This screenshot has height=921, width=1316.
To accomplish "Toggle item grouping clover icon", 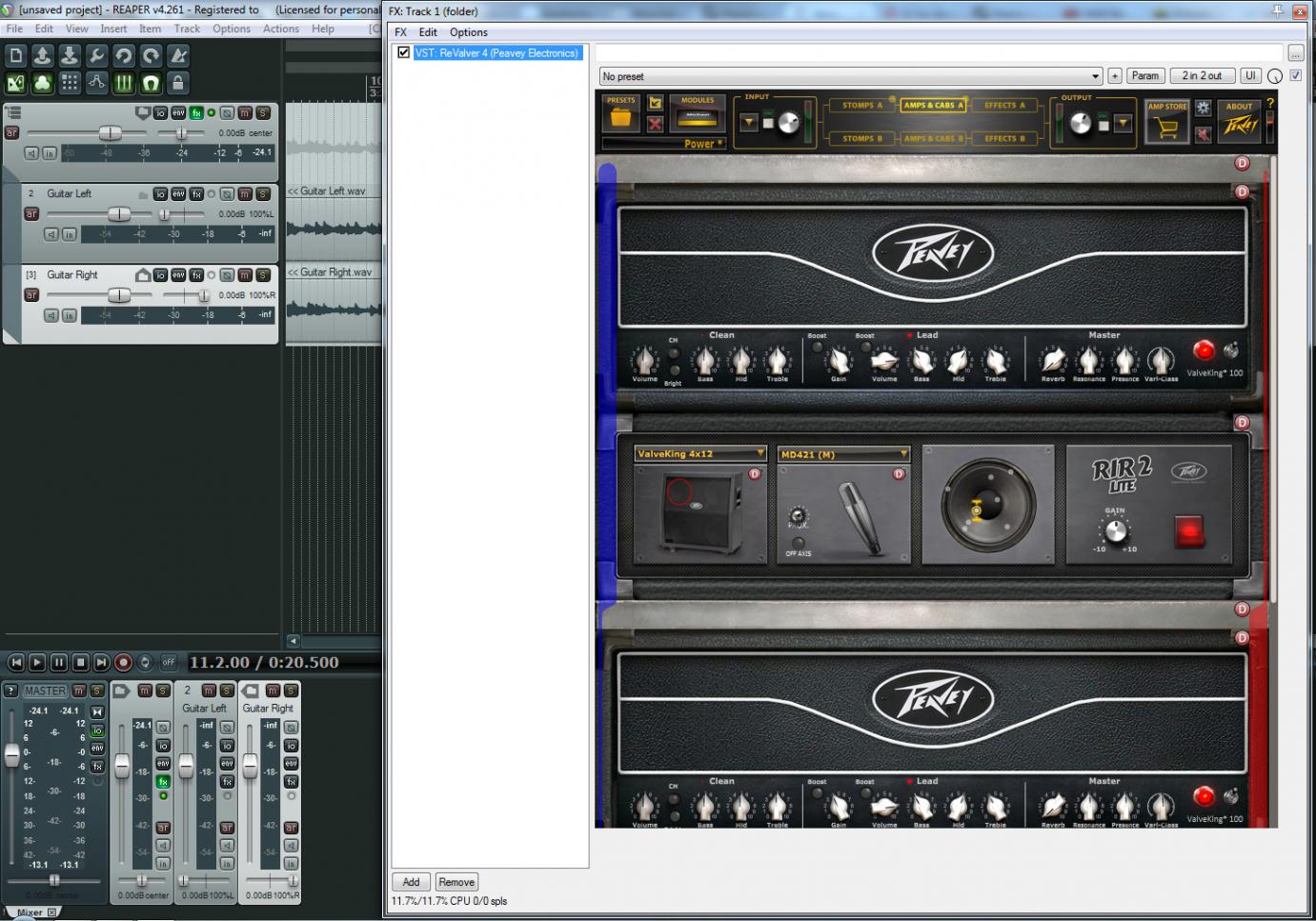I will 42,84.
